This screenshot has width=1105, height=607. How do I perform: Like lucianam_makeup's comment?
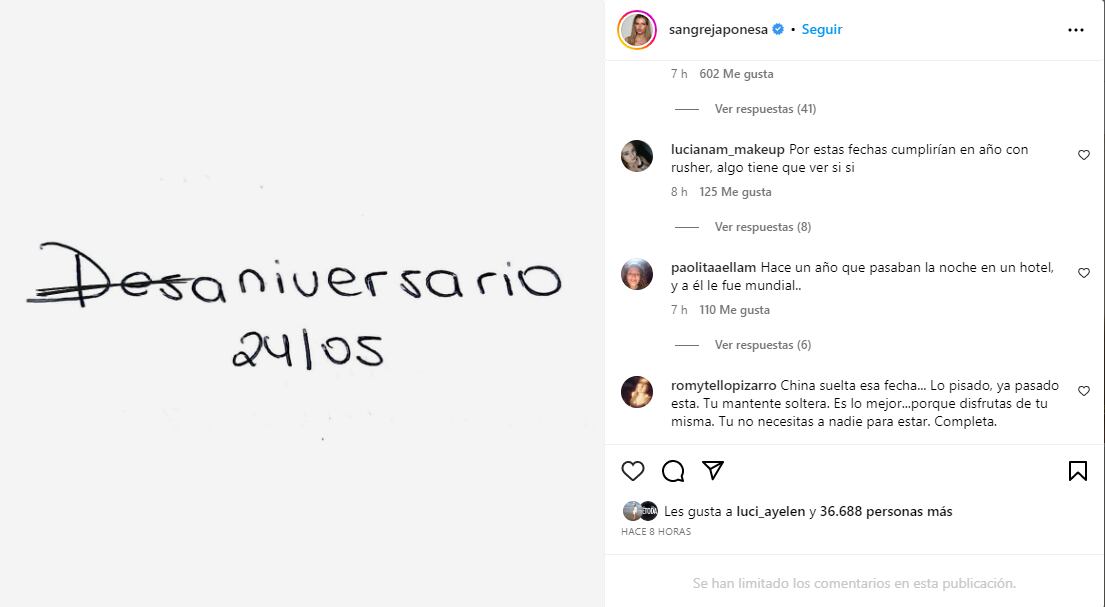(1084, 155)
